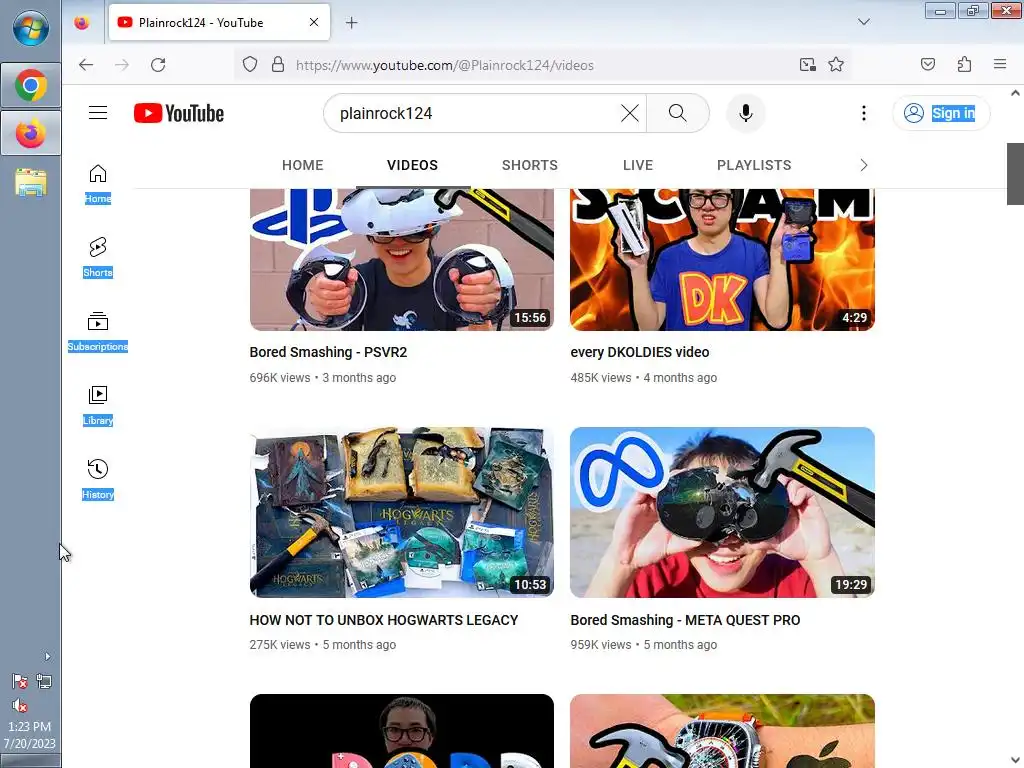Open the Meta Quest Pro thumbnail

tap(722, 512)
